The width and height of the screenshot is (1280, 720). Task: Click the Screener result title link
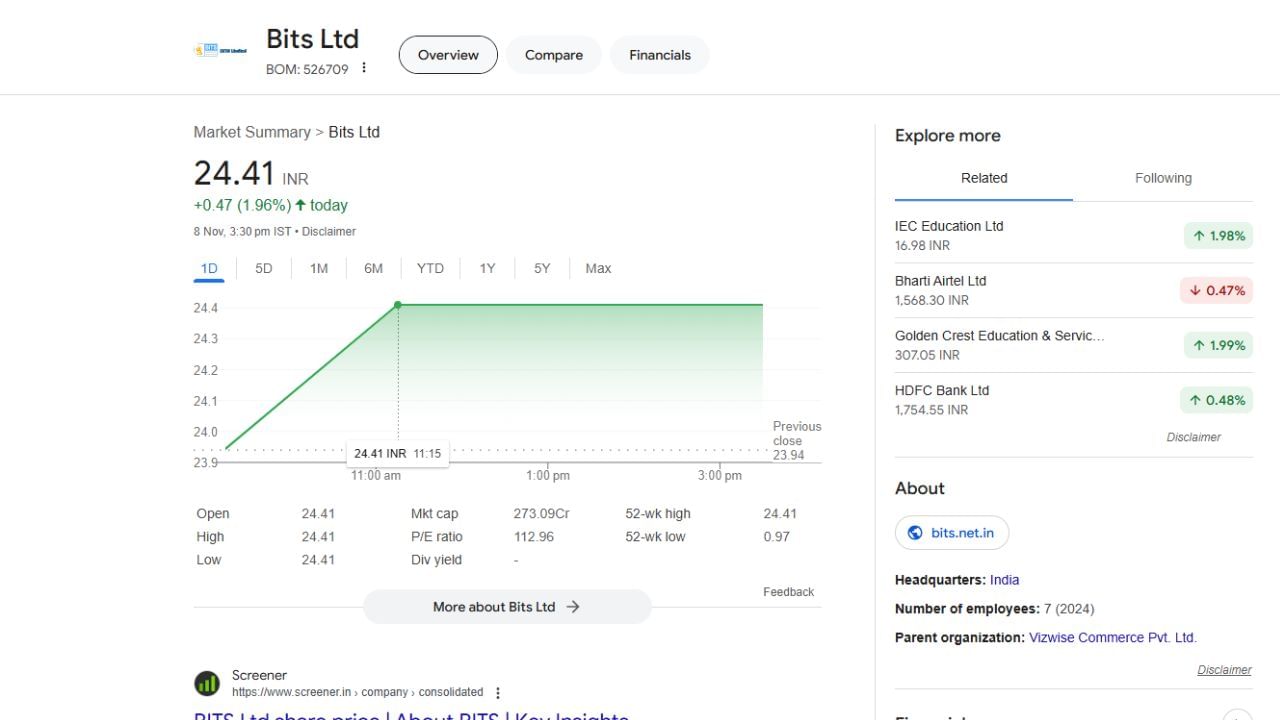click(x=411, y=714)
